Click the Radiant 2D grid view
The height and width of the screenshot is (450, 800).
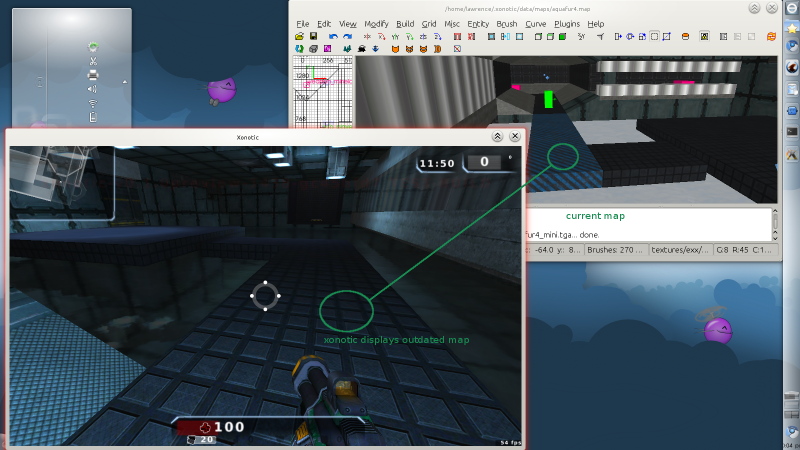click(x=322, y=92)
